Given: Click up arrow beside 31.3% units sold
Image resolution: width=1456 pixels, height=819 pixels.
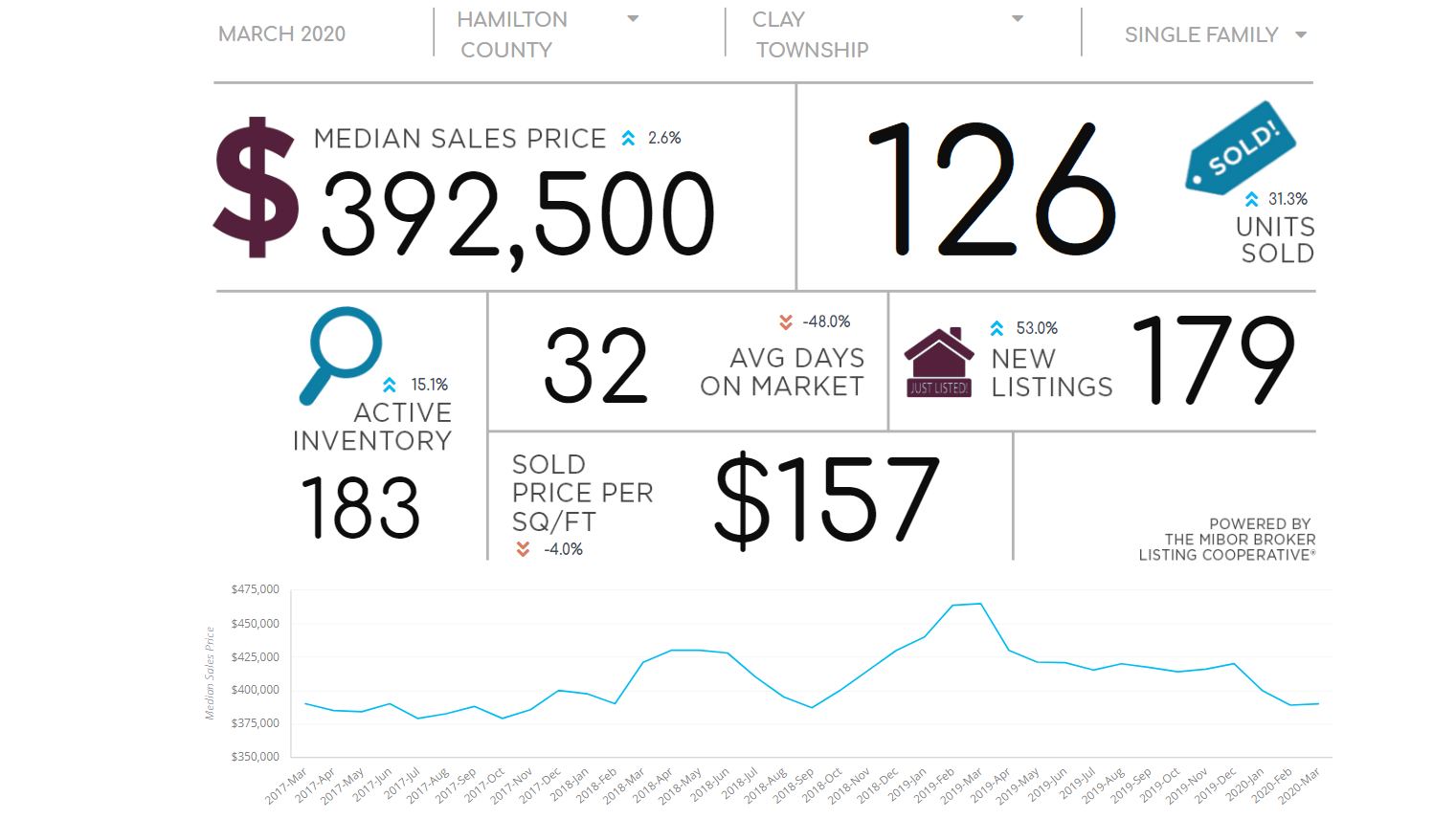Looking at the screenshot, I should click(1251, 199).
